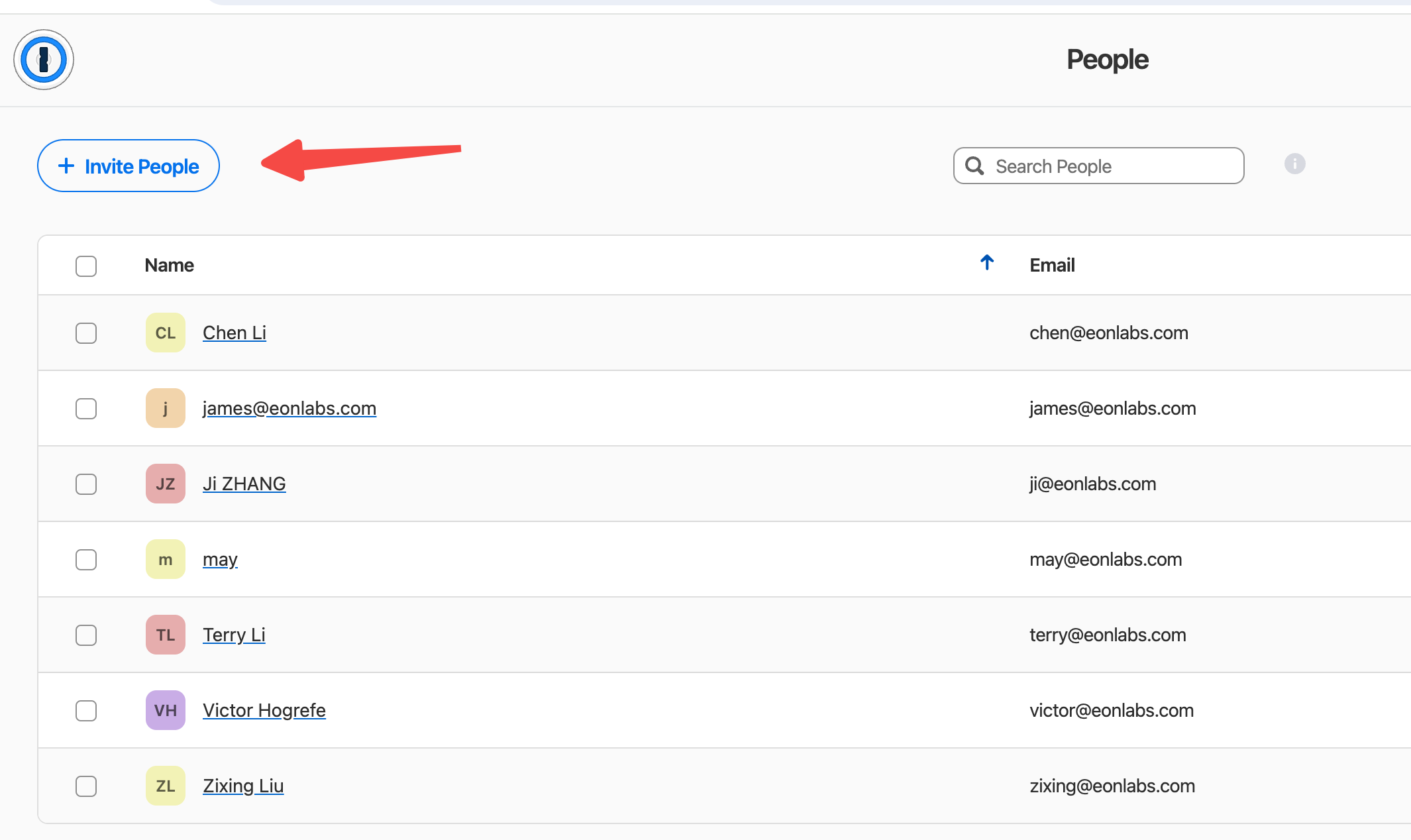
Task: Click Victor Hogrefe's VH avatar
Action: [165, 710]
